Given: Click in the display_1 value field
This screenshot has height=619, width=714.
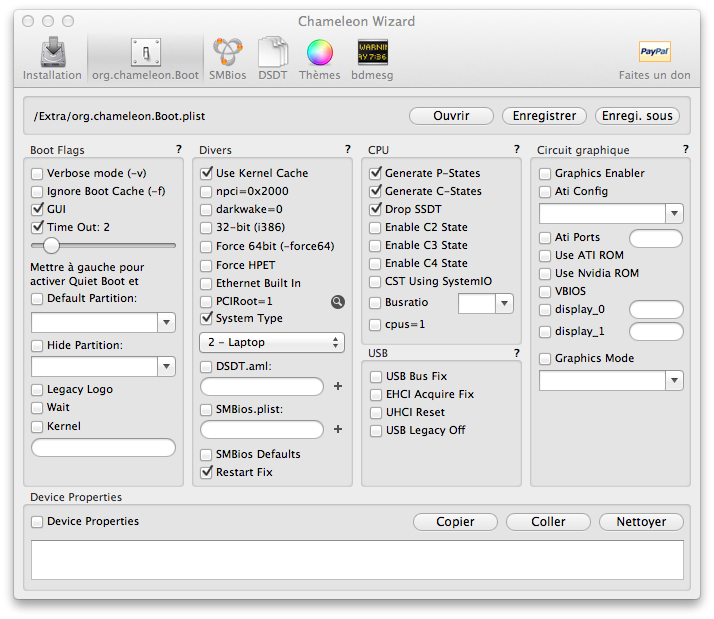Looking at the screenshot, I should 656,331.
